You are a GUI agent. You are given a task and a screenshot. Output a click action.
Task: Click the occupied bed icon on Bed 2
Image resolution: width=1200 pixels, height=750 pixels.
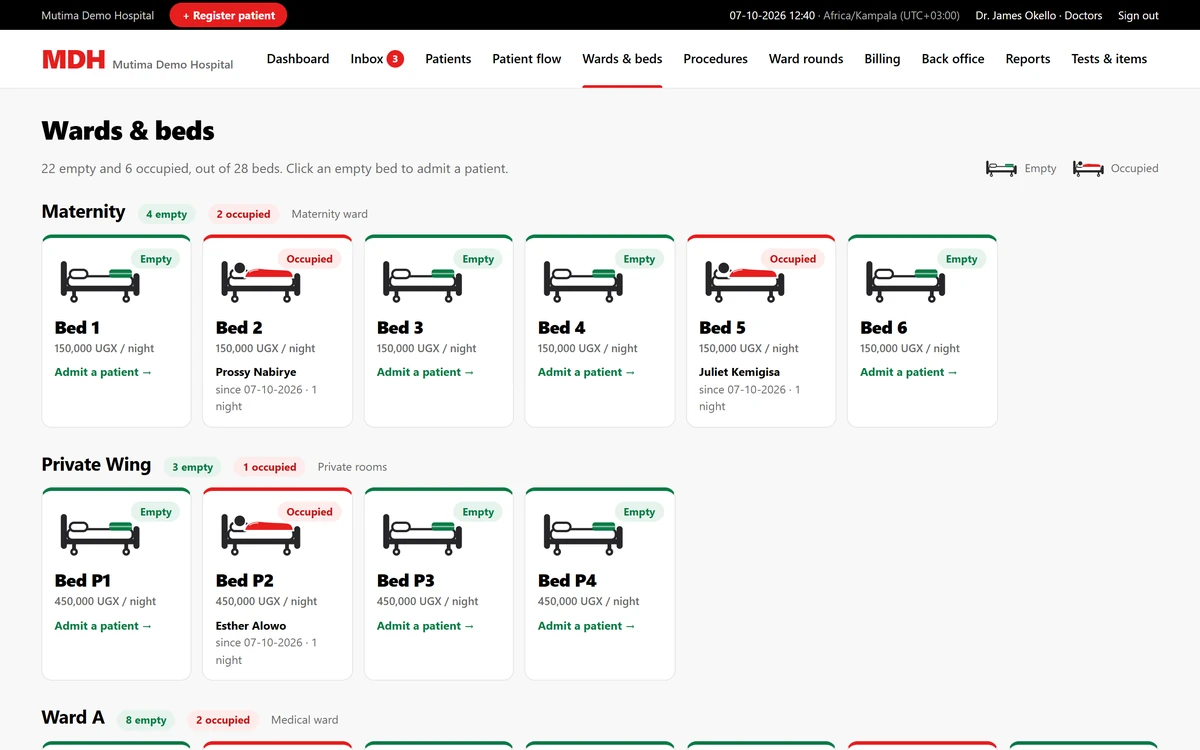261,282
